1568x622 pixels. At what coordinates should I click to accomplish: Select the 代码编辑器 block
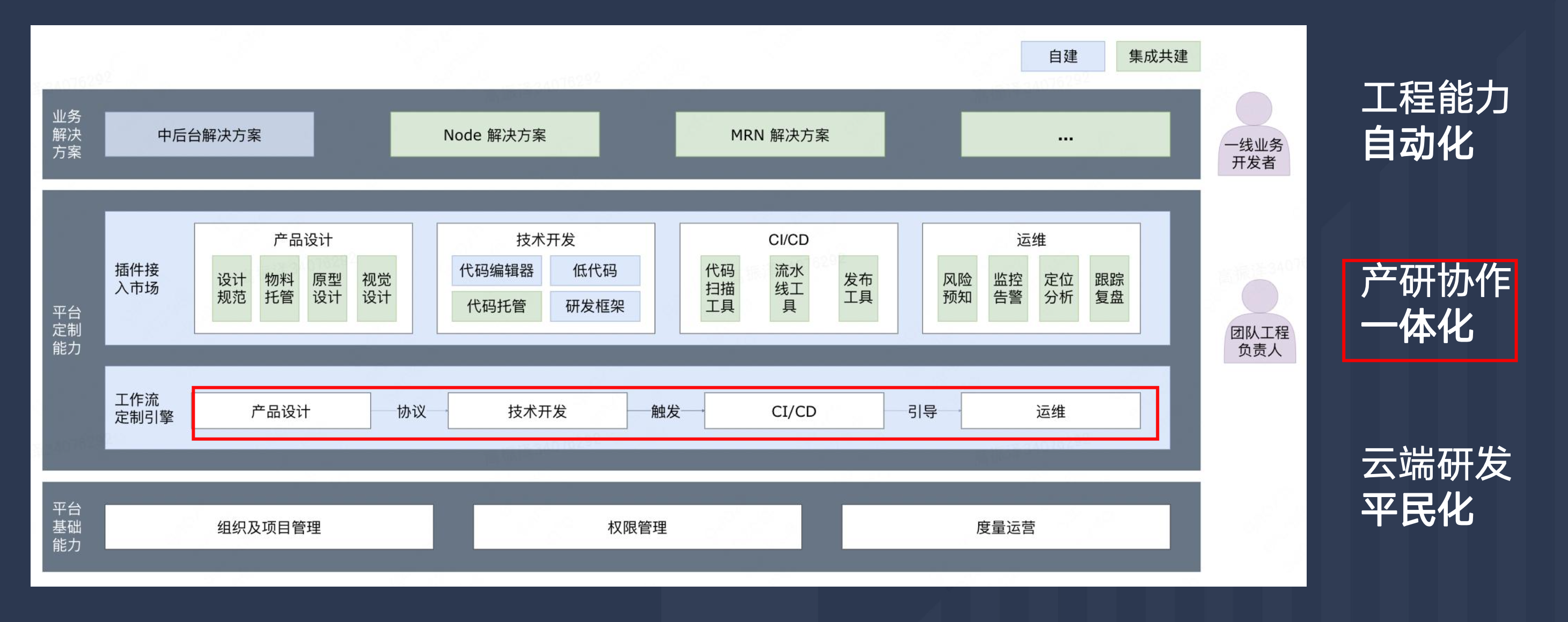[x=496, y=271]
